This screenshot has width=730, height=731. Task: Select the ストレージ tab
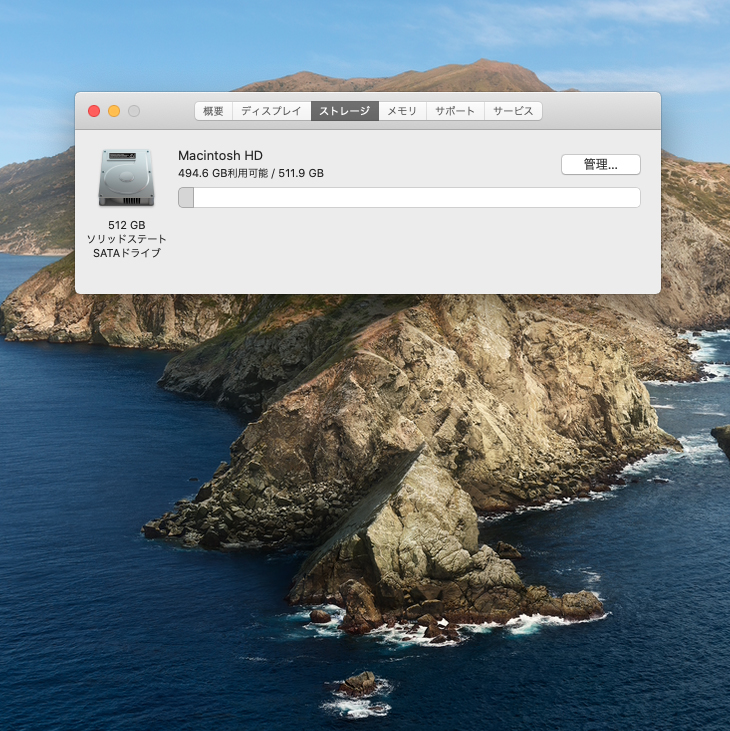click(x=344, y=111)
